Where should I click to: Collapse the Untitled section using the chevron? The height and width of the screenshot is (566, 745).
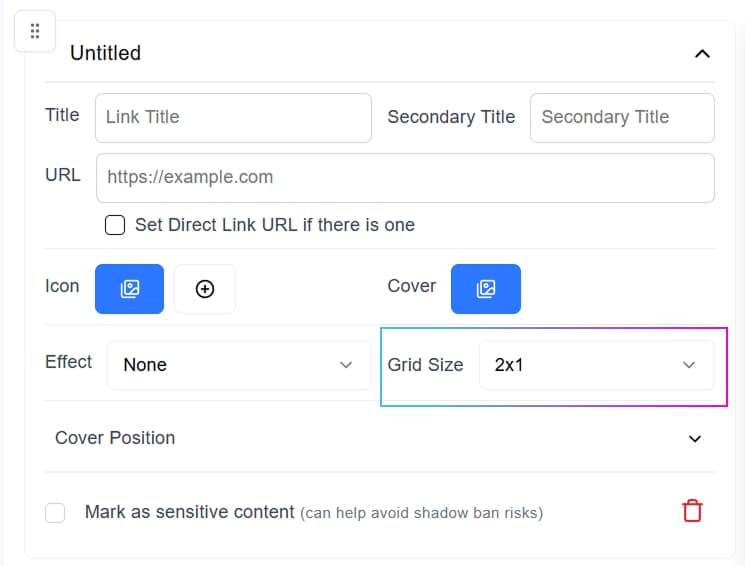[702, 54]
